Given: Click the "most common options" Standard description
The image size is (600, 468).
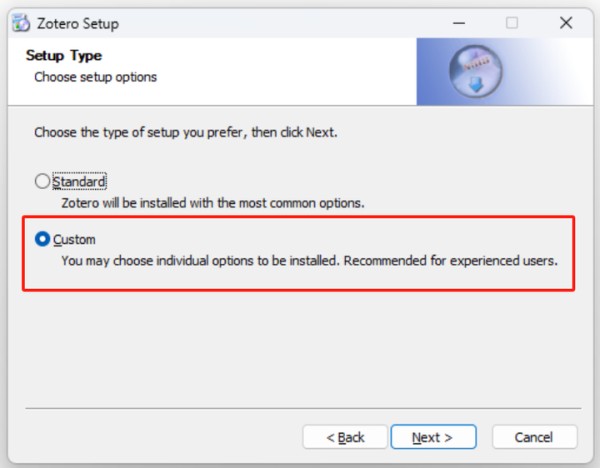Looking at the screenshot, I should click(x=213, y=203).
